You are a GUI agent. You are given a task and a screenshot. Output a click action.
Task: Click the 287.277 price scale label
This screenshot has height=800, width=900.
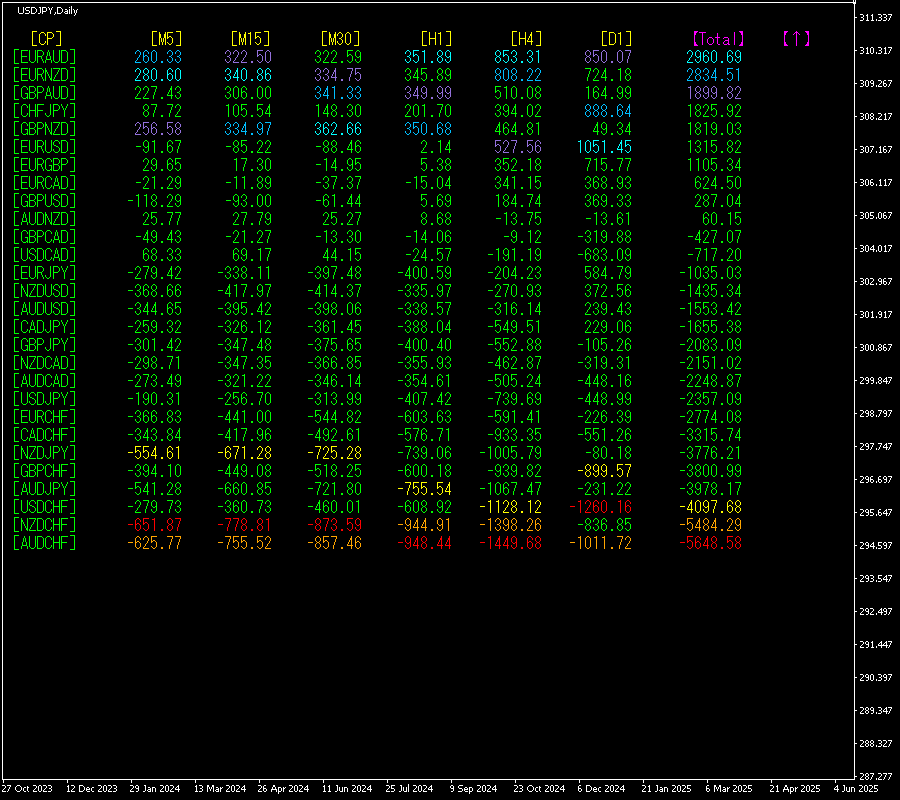pos(876,776)
